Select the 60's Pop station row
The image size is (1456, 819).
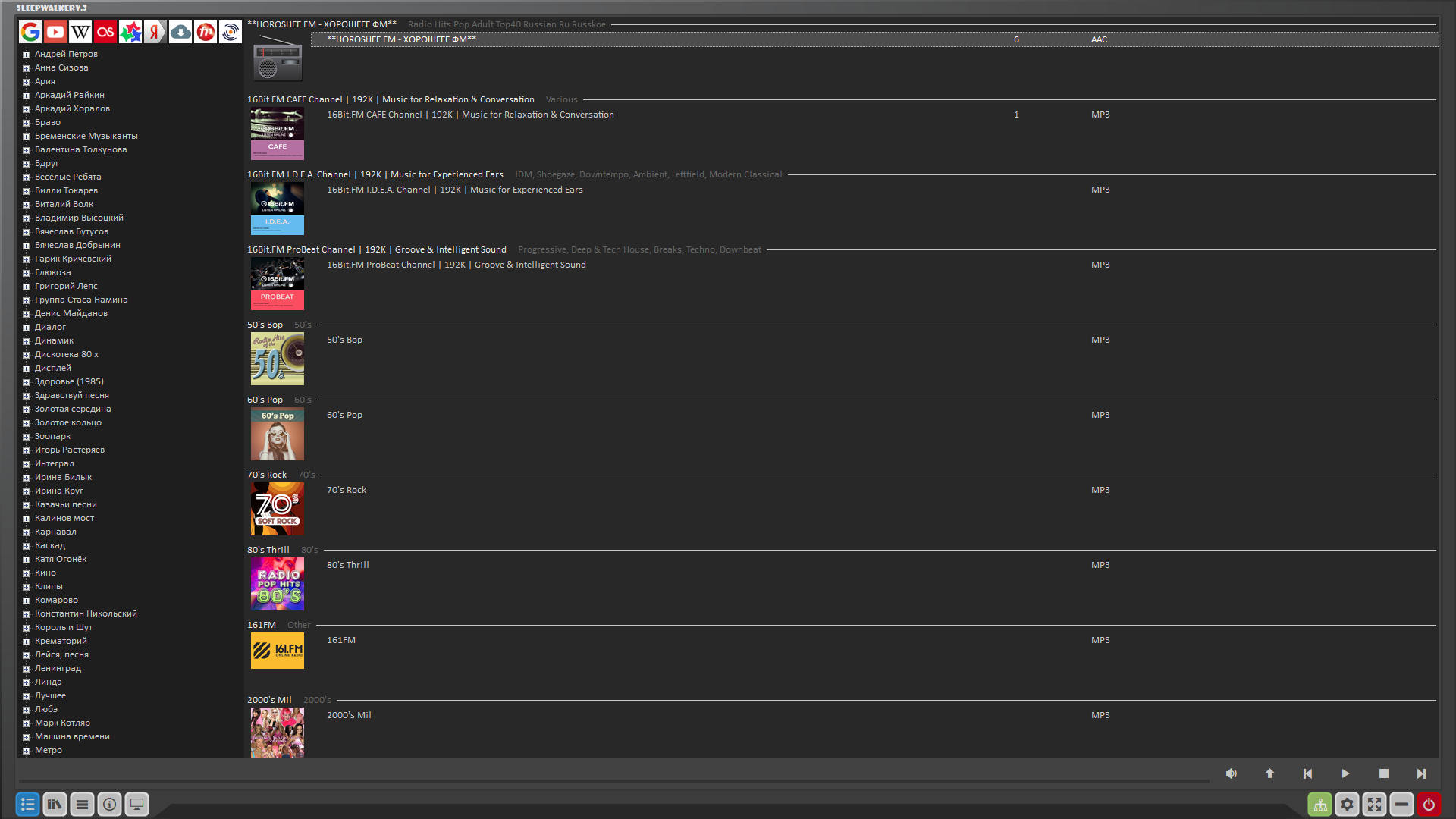click(345, 415)
